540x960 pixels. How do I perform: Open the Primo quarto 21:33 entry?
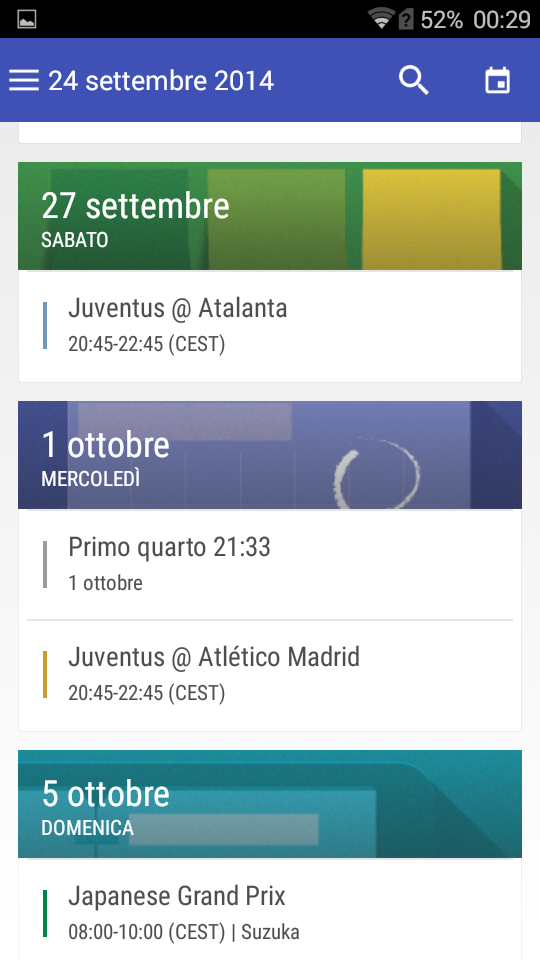coord(270,564)
